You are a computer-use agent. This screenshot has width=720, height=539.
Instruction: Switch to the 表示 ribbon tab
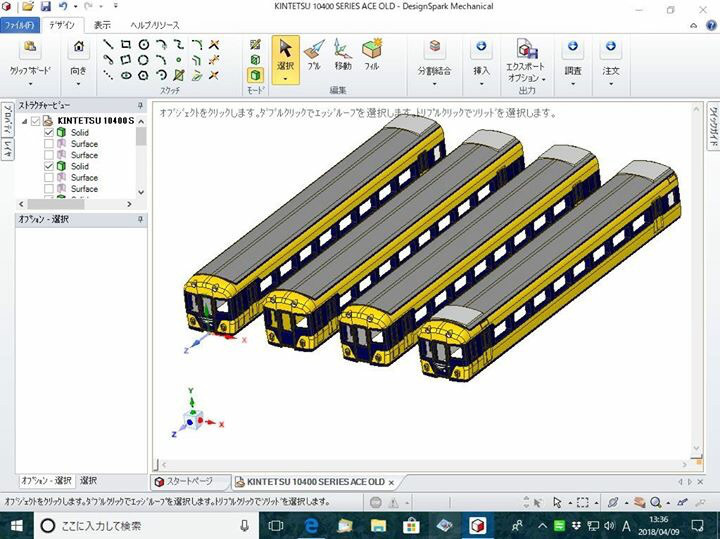102,25
